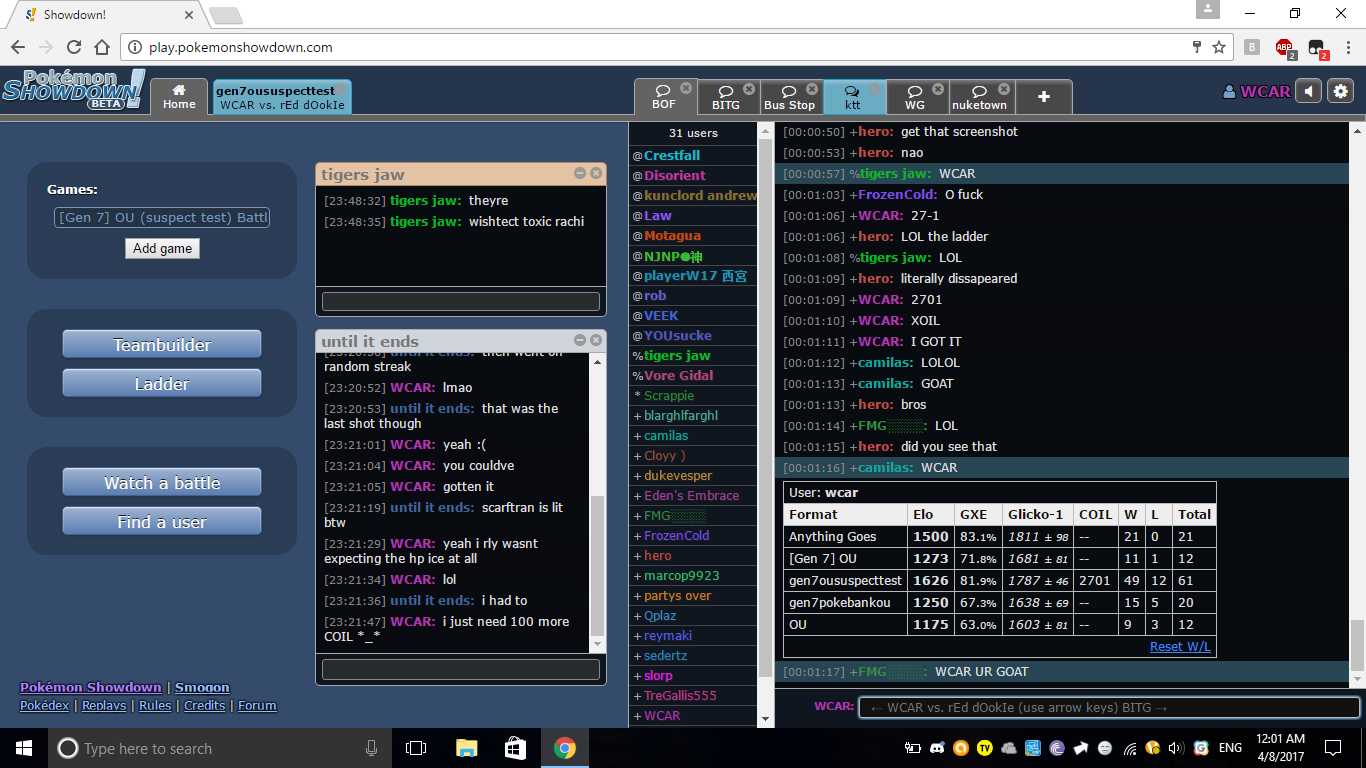Open the settings gear options menu

coord(1340,92)
